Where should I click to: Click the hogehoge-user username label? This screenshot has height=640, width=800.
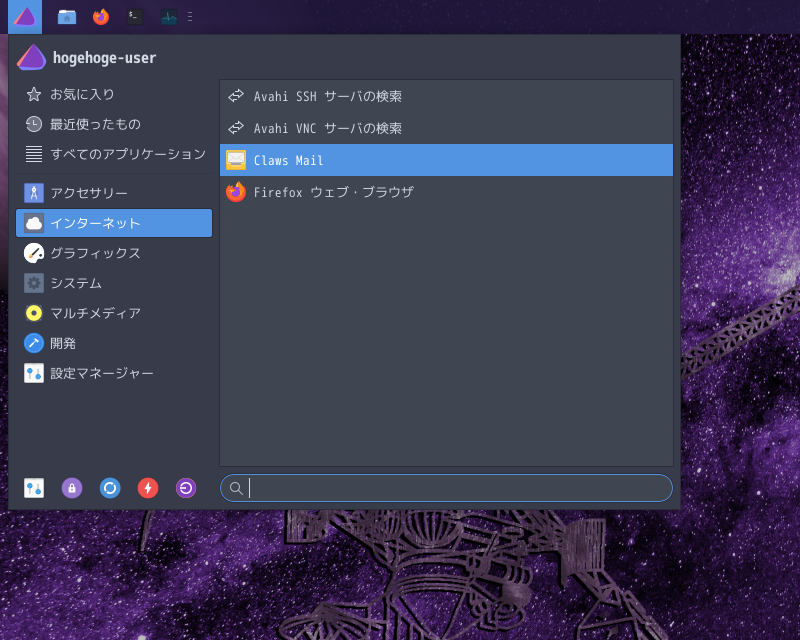tap(105, 58)
